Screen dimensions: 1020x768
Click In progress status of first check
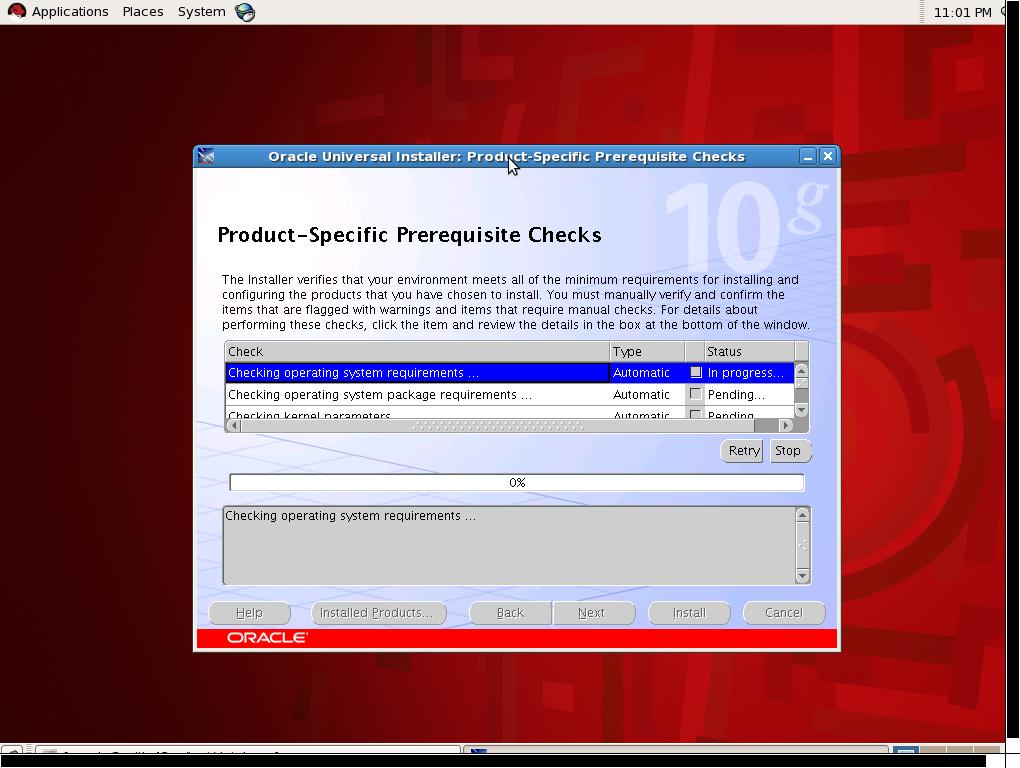point(745,373)
